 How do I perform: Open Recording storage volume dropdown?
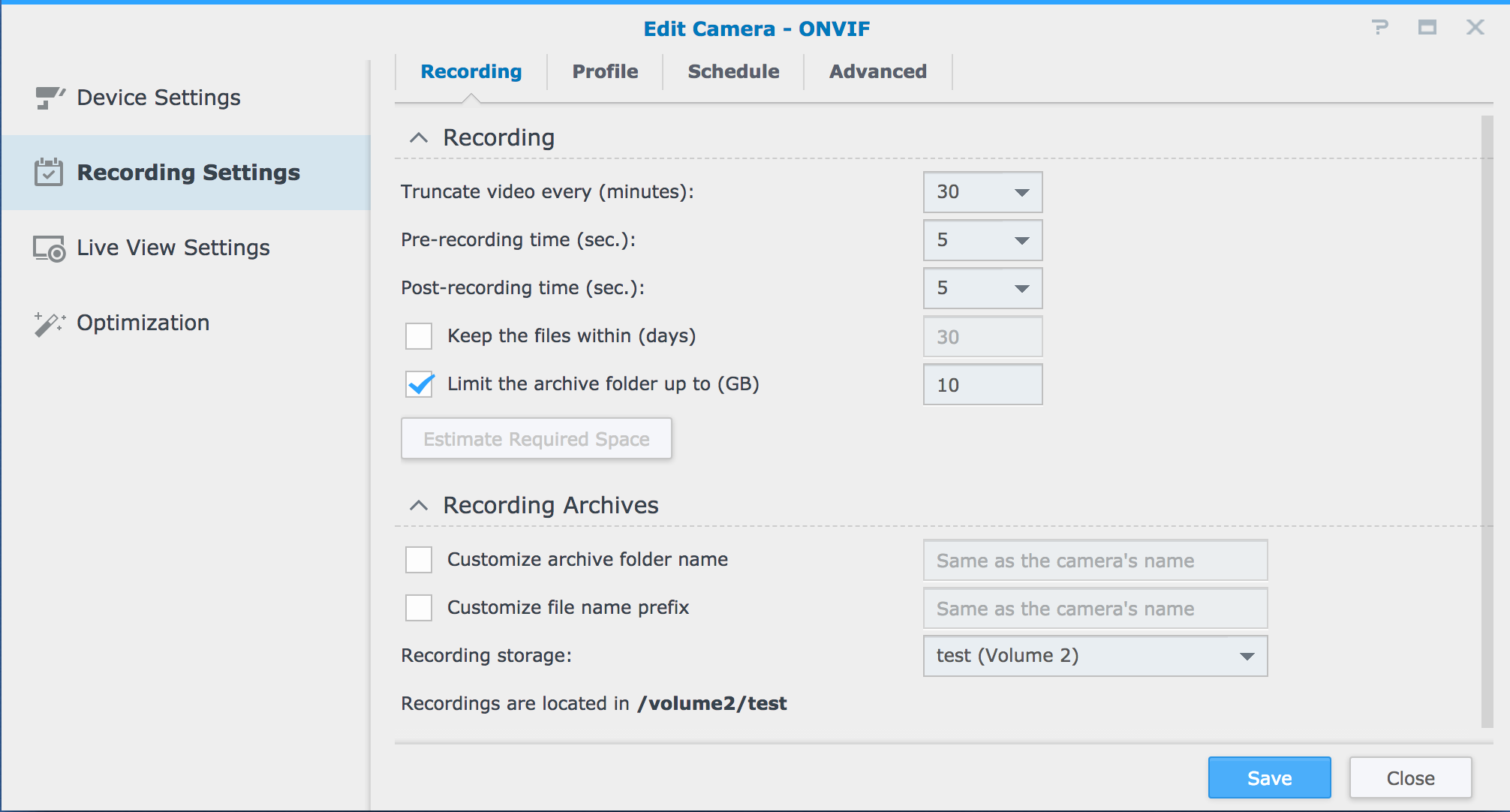click(1246, 656)
